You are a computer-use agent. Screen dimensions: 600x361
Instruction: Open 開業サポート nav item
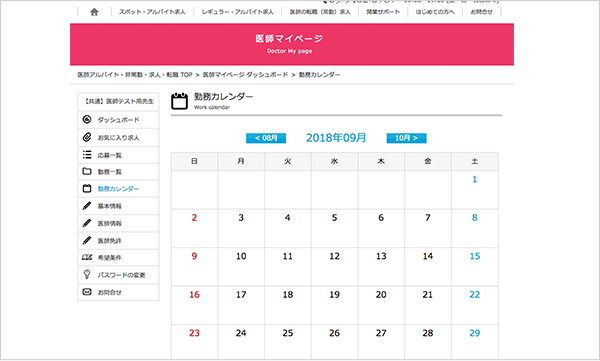click(x=383, y=12)
